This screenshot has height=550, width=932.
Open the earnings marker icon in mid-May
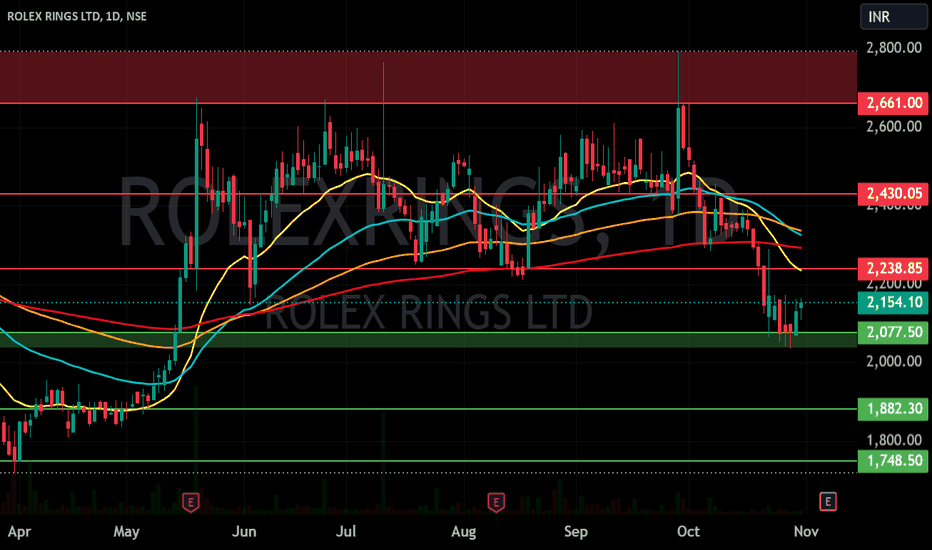[x=191, y=502]
